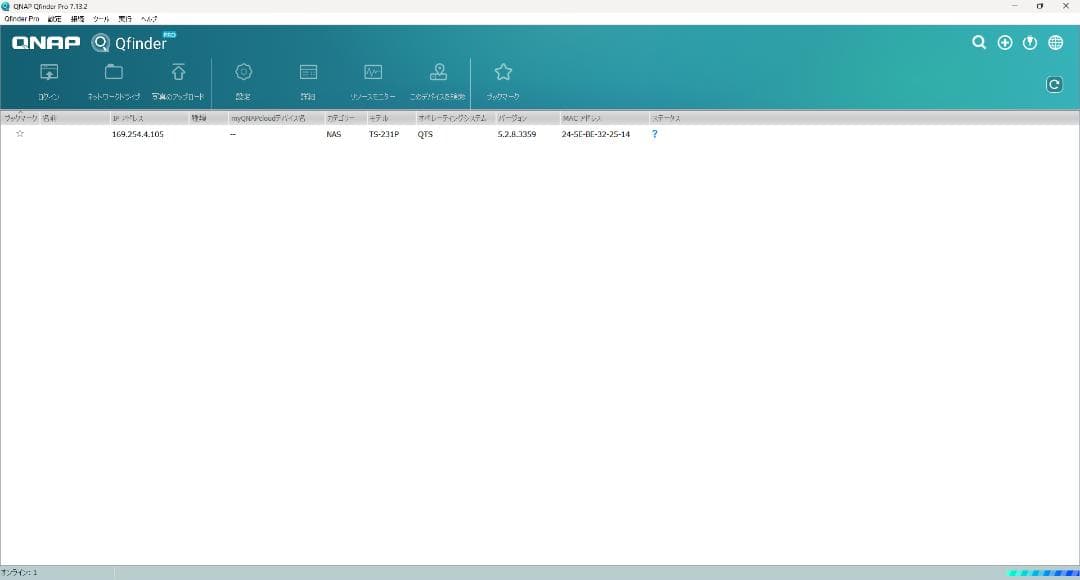The height and width of the screenshot is (580, 1080).
Task: Toggle the bookmark star for the 169.254.4.105 row
Action: click(x=20, y=134)
